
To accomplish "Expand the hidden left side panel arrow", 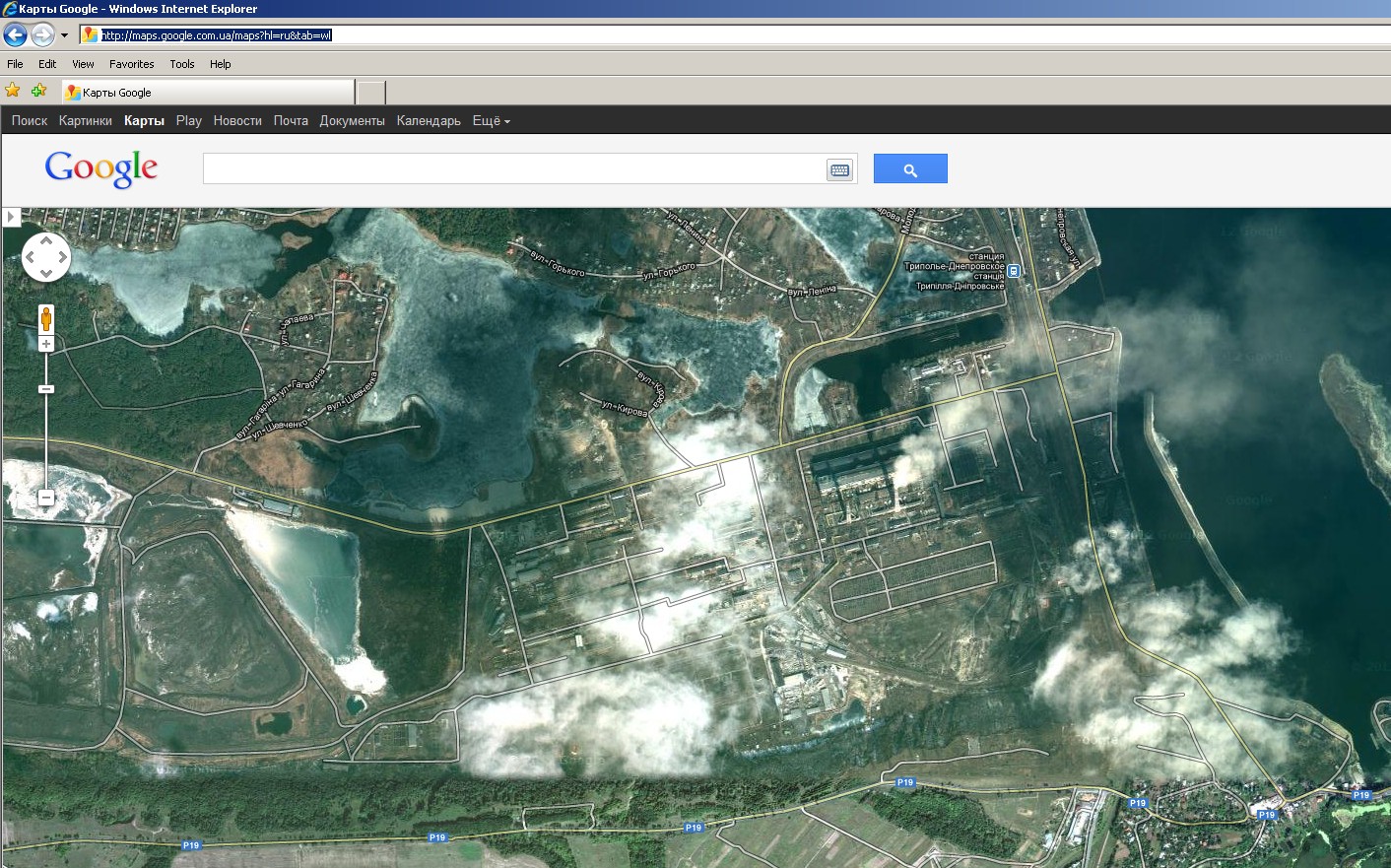I will pyautogui.click(x=11, y=217).
